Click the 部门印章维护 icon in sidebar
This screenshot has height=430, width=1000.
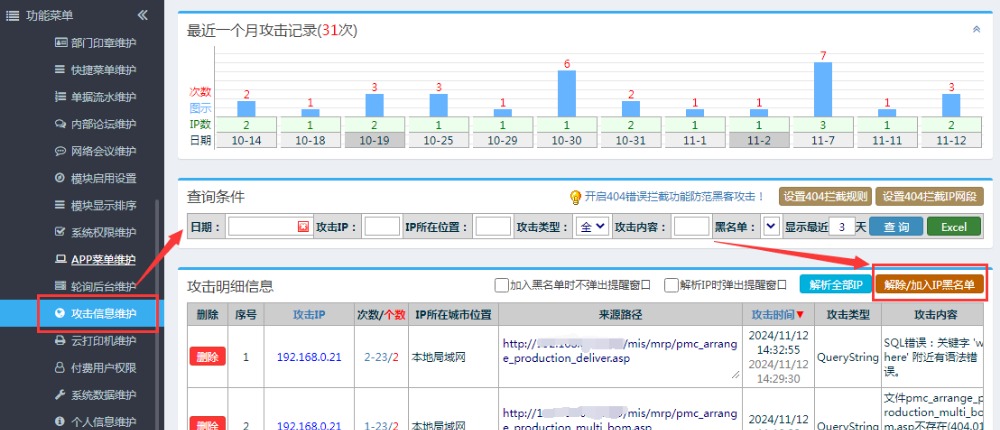tap(60, 43)
